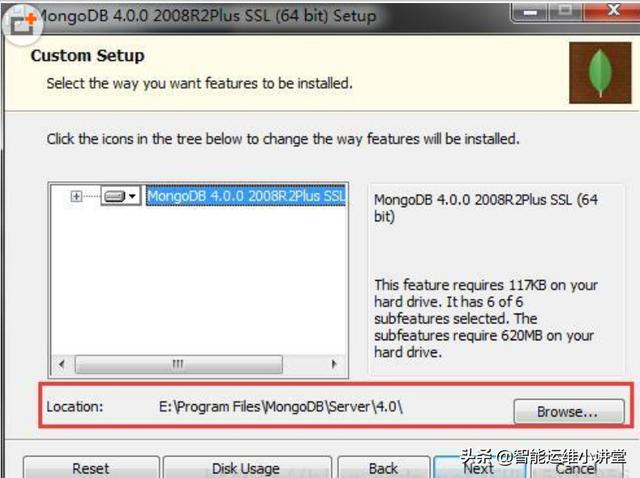This screenshot has height=478, width=640.
Task: Select the MongoDB 4.0.0 2008R2Plus SSL tree item
Action: click(x=246, y=196)
